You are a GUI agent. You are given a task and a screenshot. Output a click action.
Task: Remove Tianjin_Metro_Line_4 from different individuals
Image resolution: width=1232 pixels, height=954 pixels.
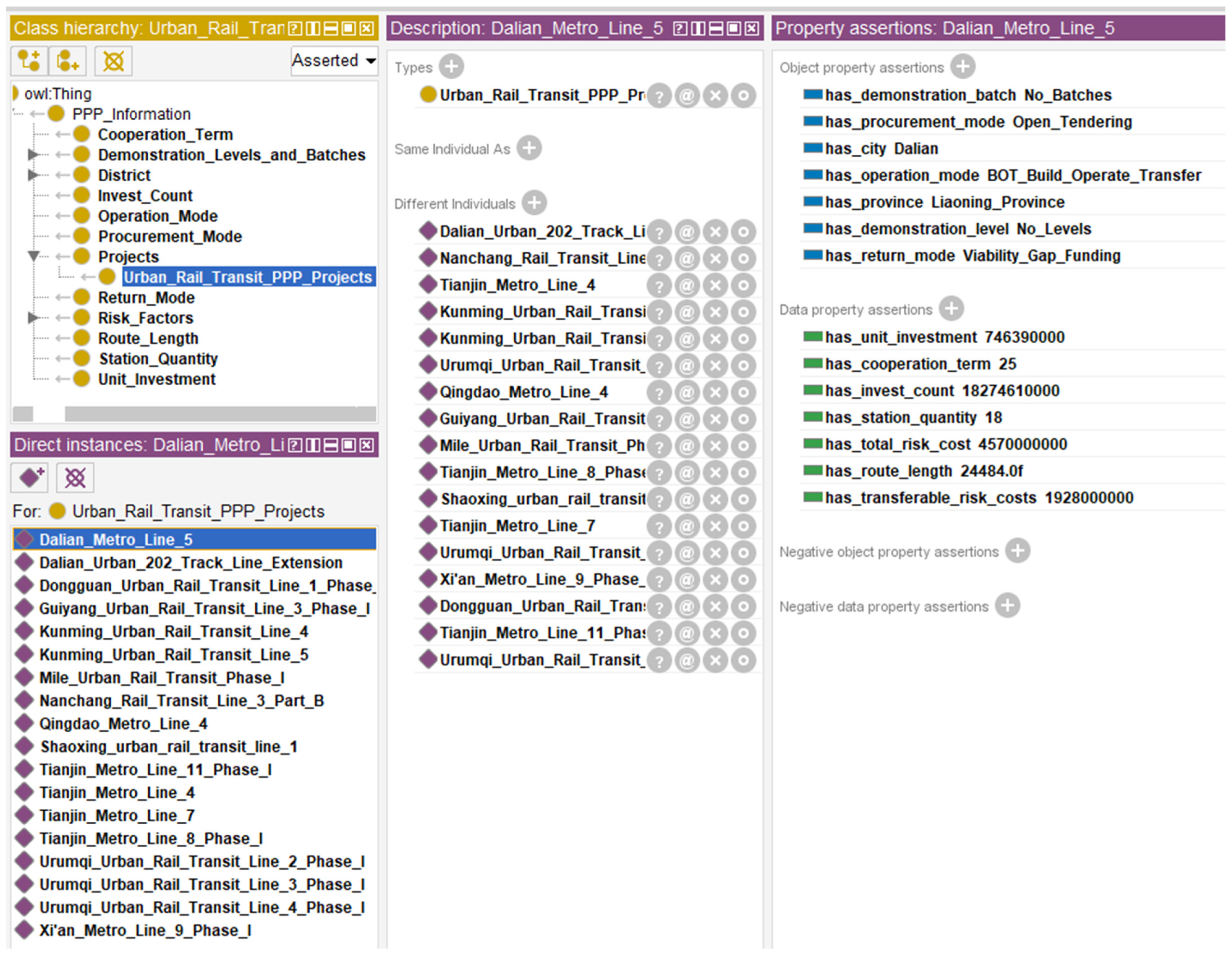pyautogui.click(x=715, y=285)
